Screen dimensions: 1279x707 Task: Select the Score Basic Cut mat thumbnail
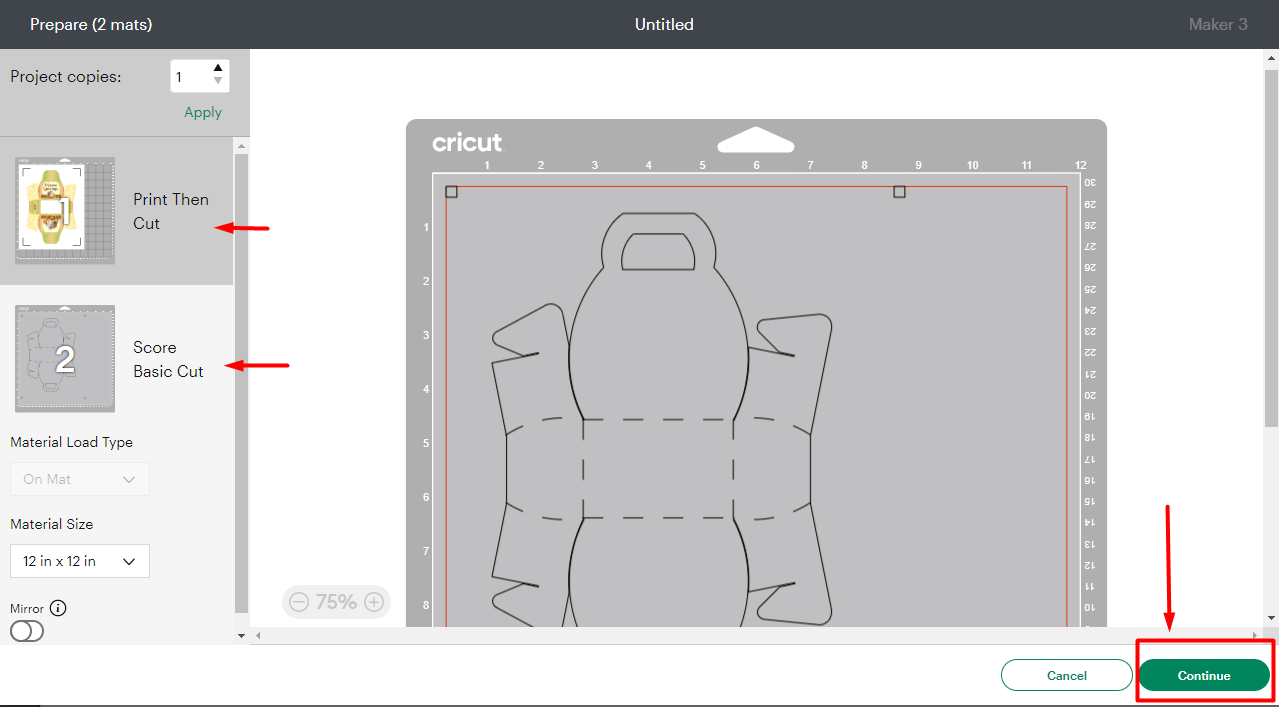pyautogui.click(x=65, y=358)
